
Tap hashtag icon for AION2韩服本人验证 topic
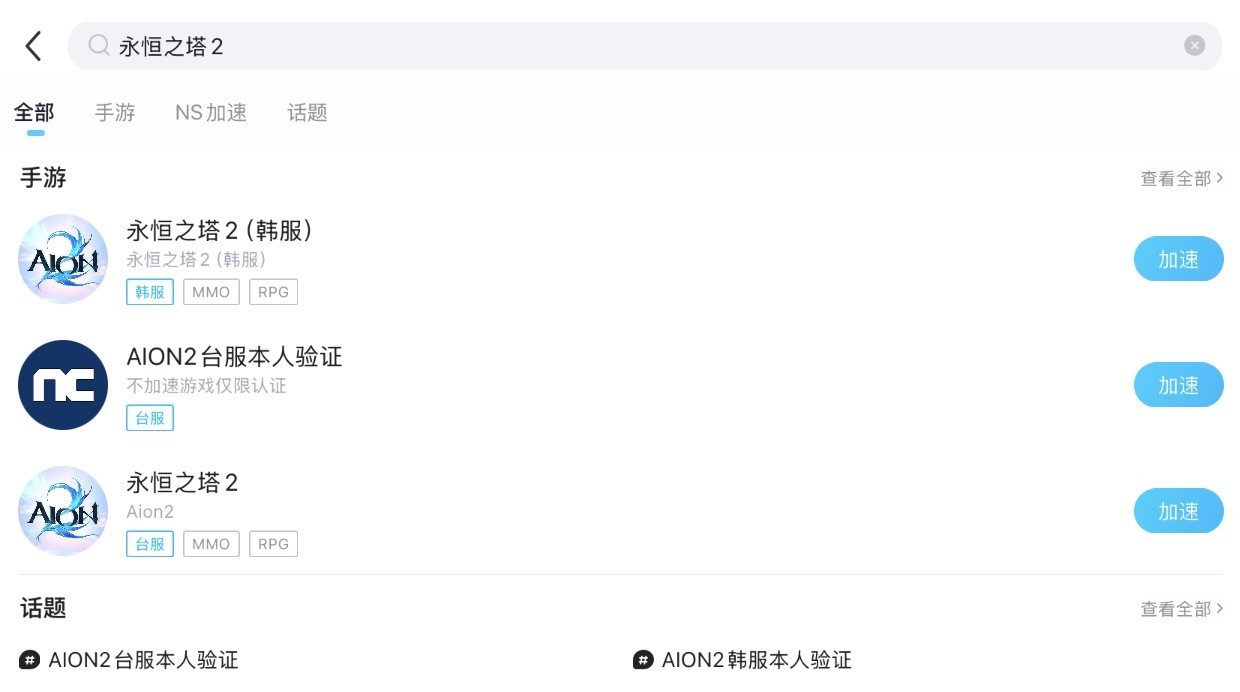click(643, 660)
